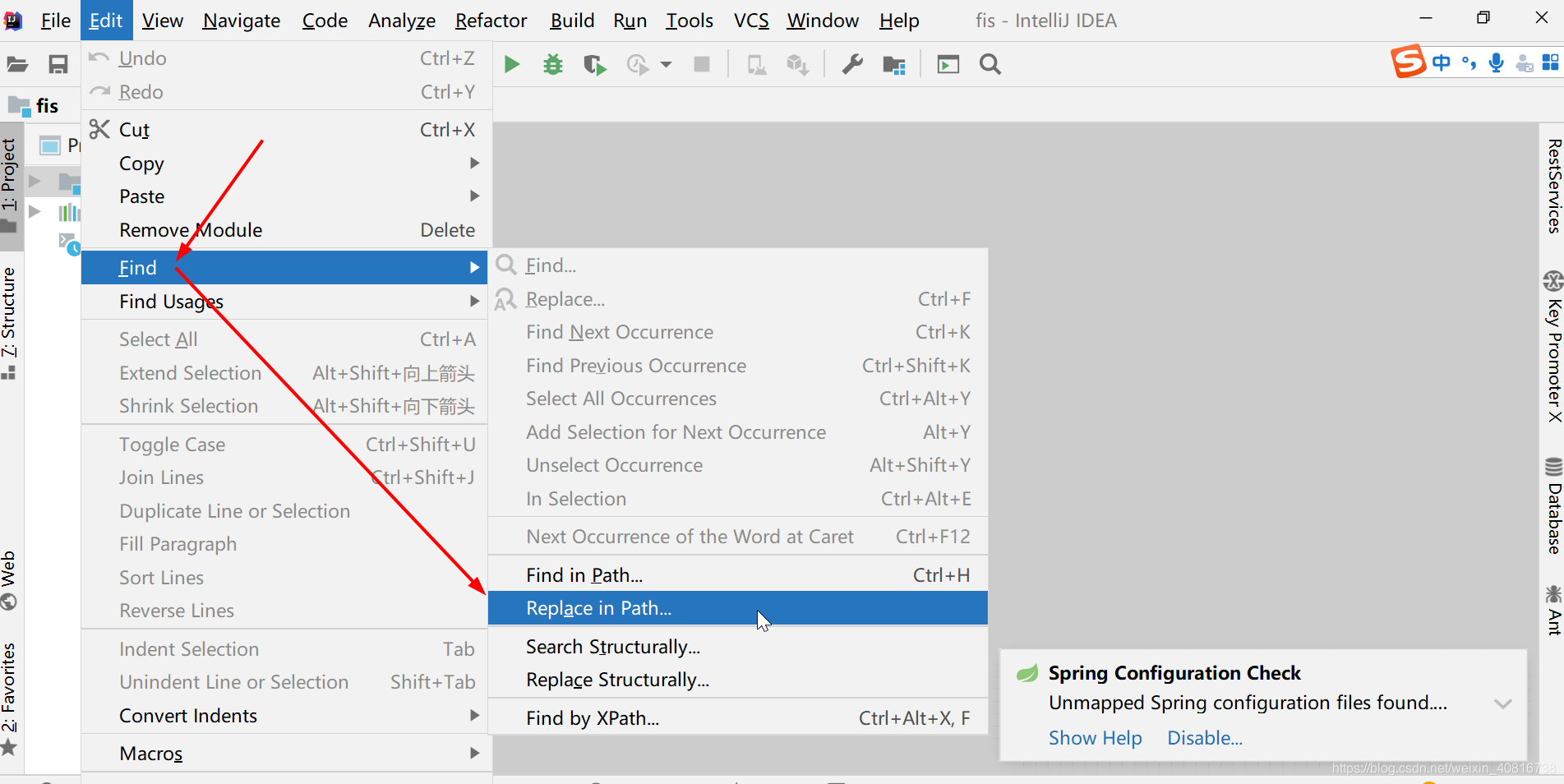
Task: Open the Refactor menu
Action: (491, 21)
